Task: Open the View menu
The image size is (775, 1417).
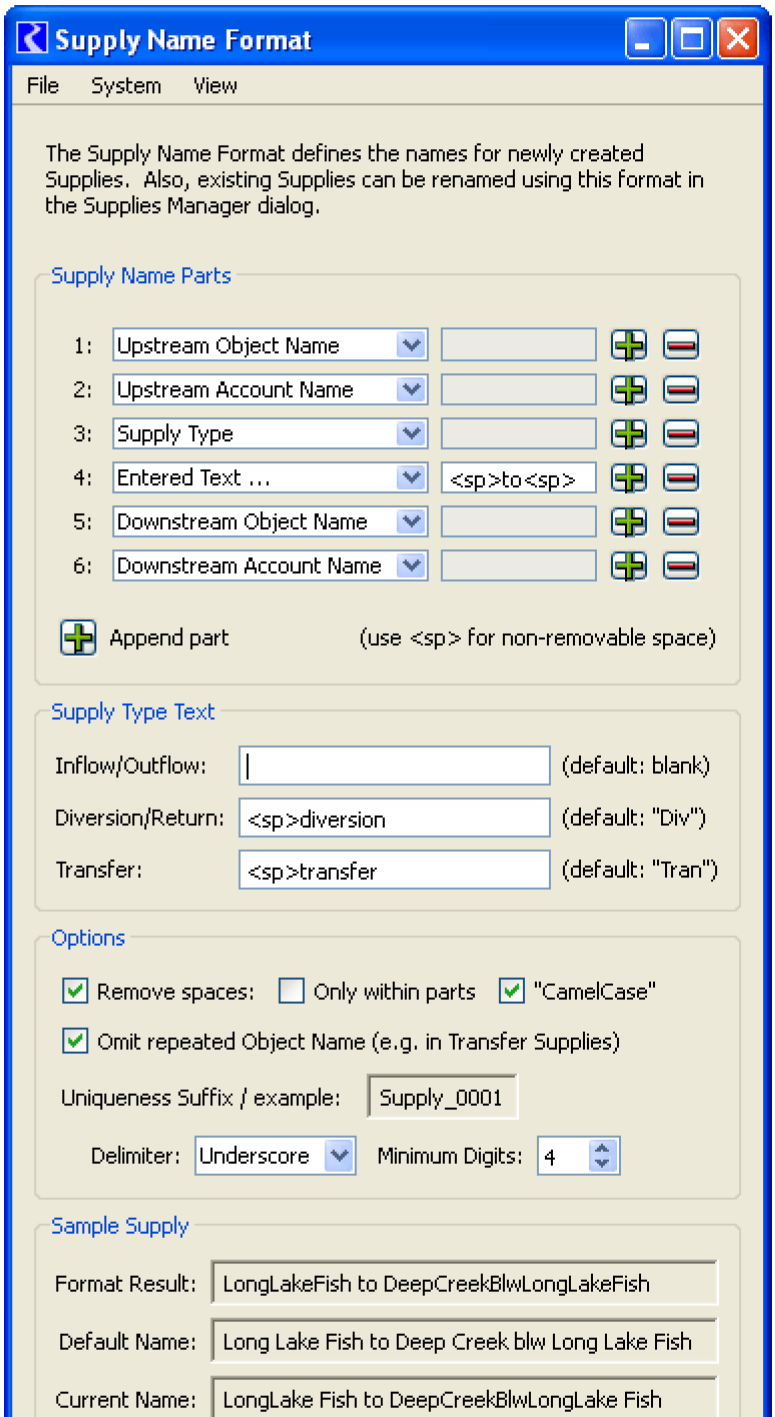Action: click(x=215, y=86)
